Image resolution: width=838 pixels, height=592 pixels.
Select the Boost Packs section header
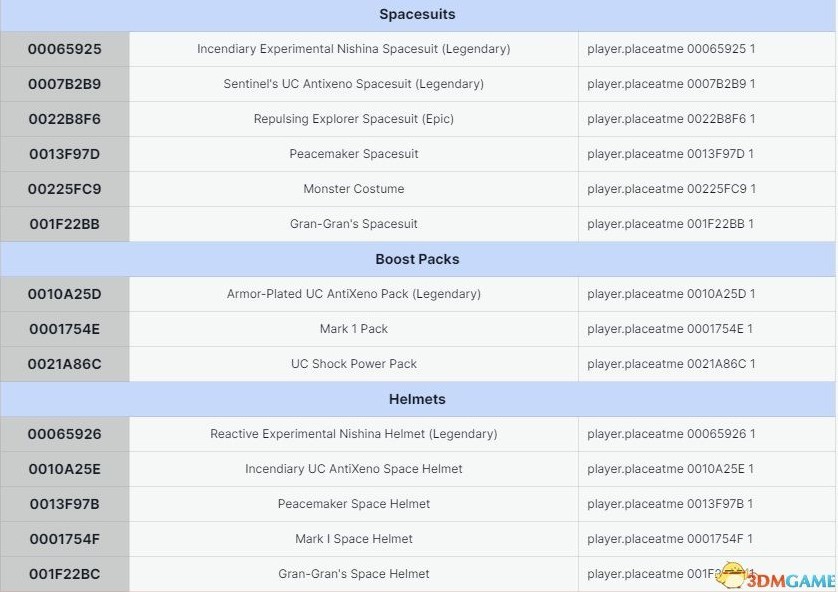(417, 259)
